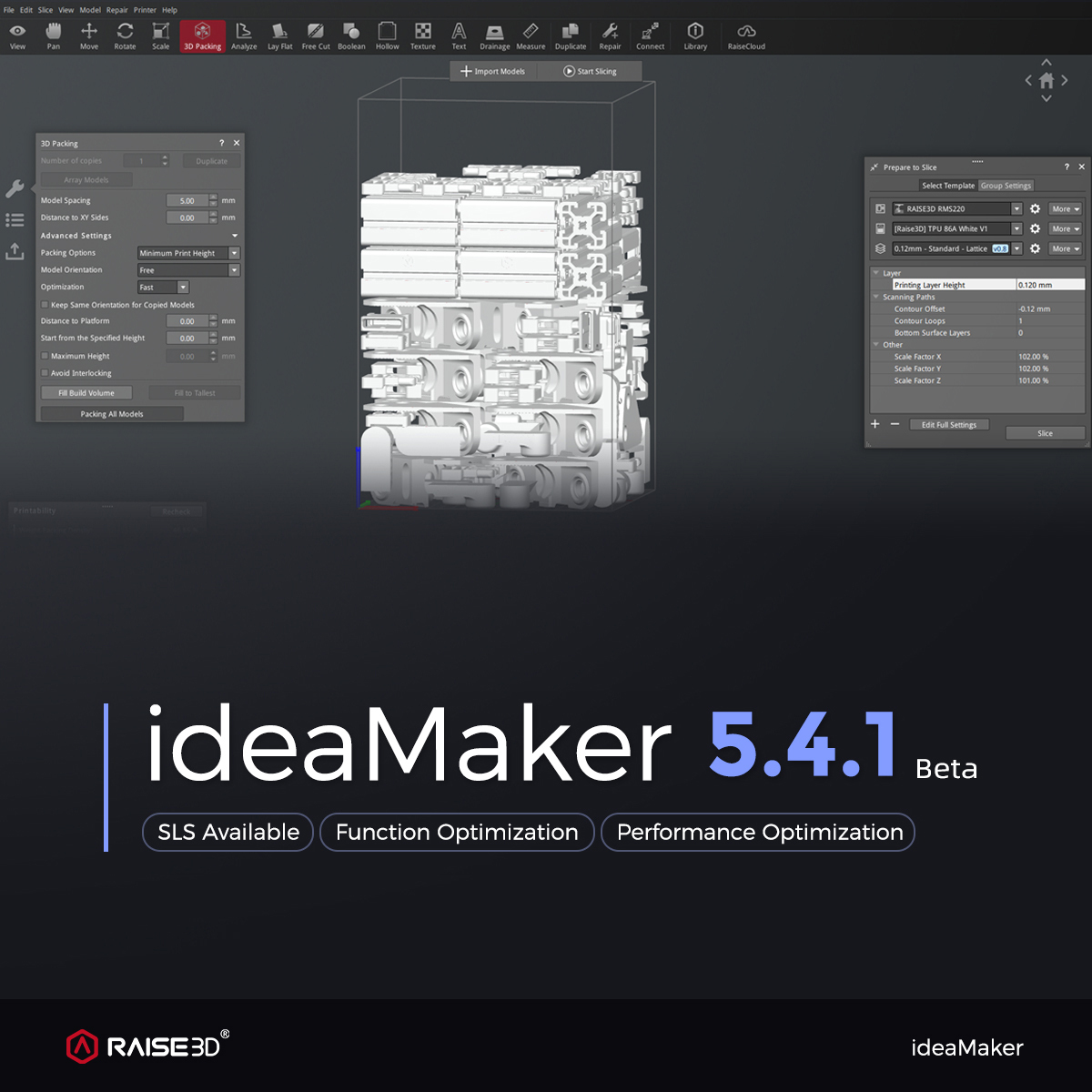1092x1092 pixels.
Task: Enable the Maximum Height checkbox
Action: point(45,356)
